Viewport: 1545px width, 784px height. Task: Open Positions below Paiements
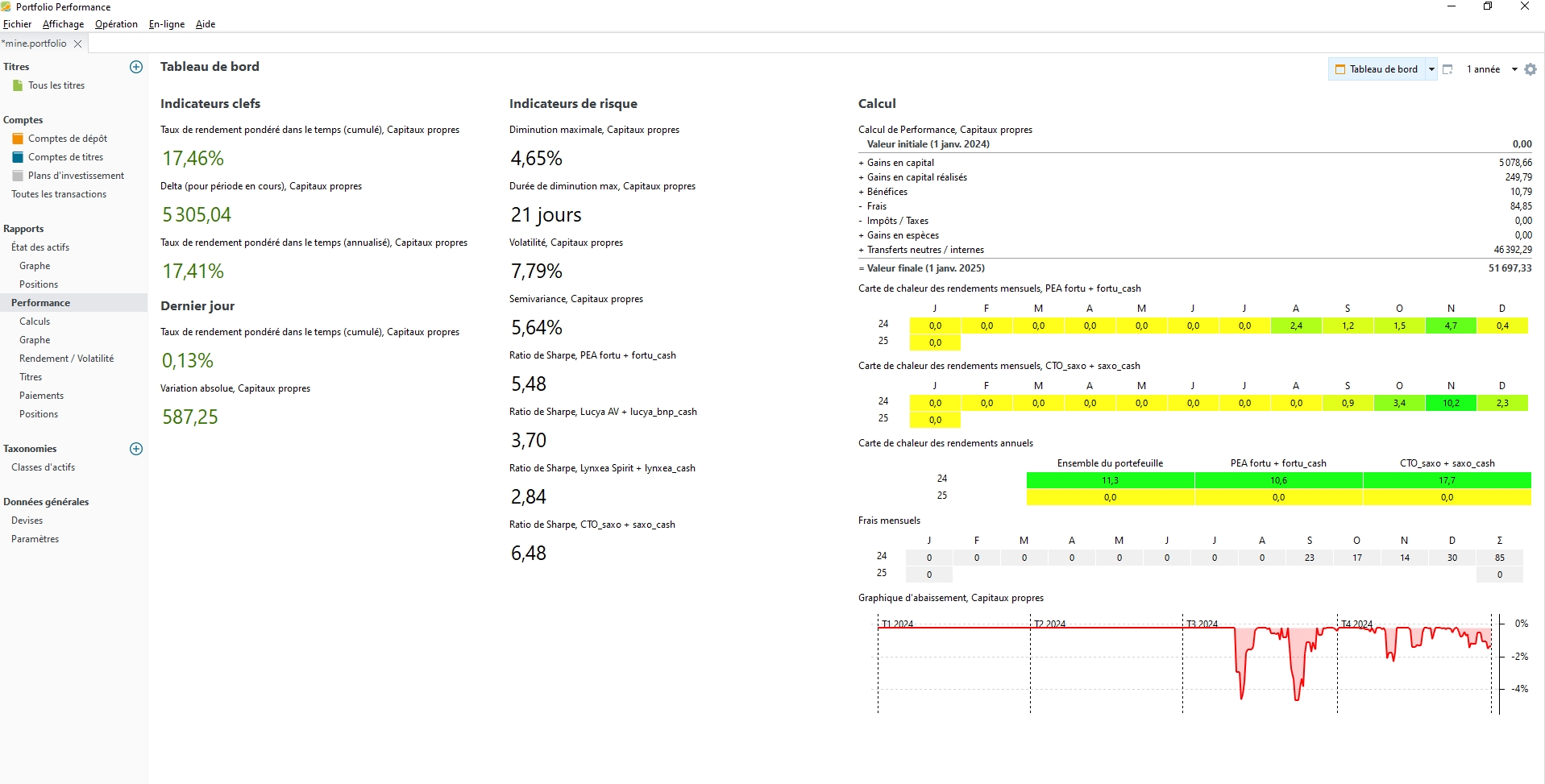[39, 414]
